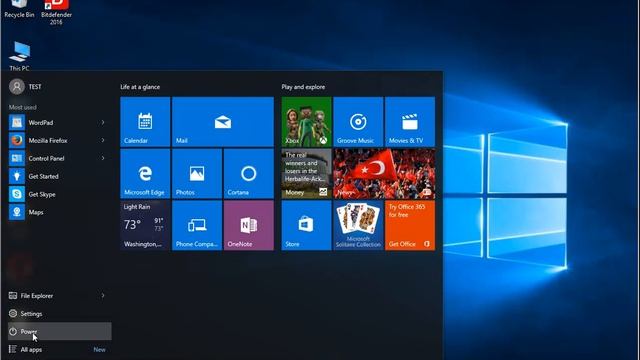Open the Photos tile
The image size is (640, 360).
(197, 173)
